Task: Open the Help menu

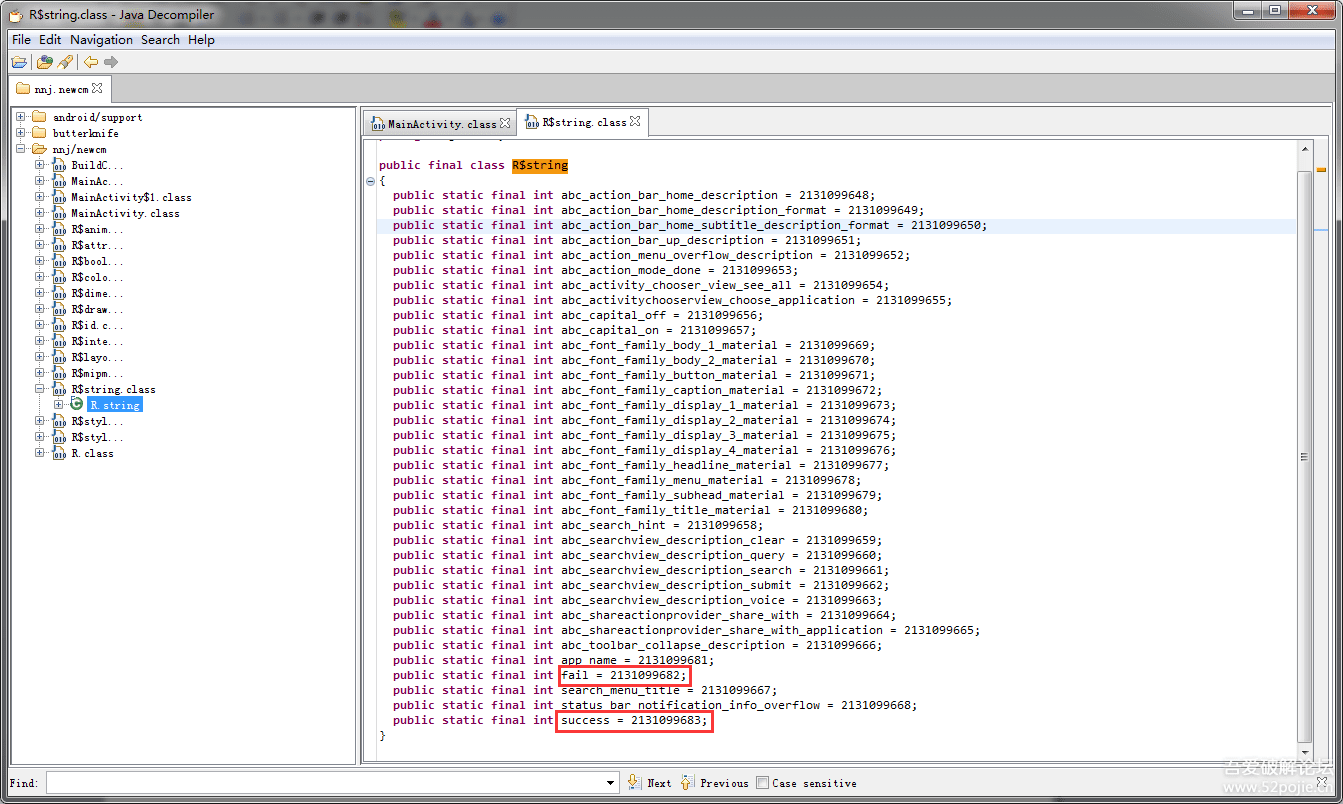Action: pos(201,40)
